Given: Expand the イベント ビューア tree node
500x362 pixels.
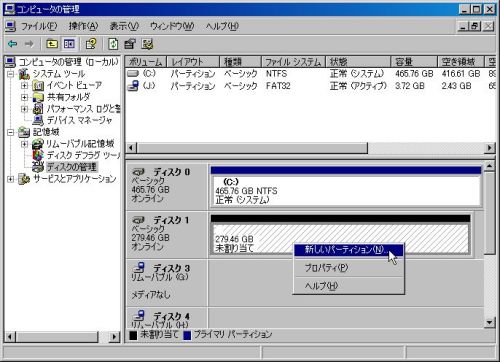Looking at the screenshot, I should (24, 86).
